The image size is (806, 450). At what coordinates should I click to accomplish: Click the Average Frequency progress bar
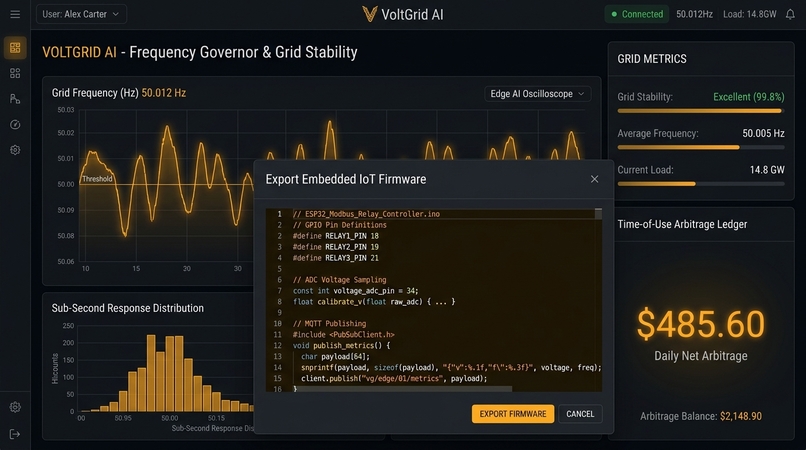tap(701, 147)
